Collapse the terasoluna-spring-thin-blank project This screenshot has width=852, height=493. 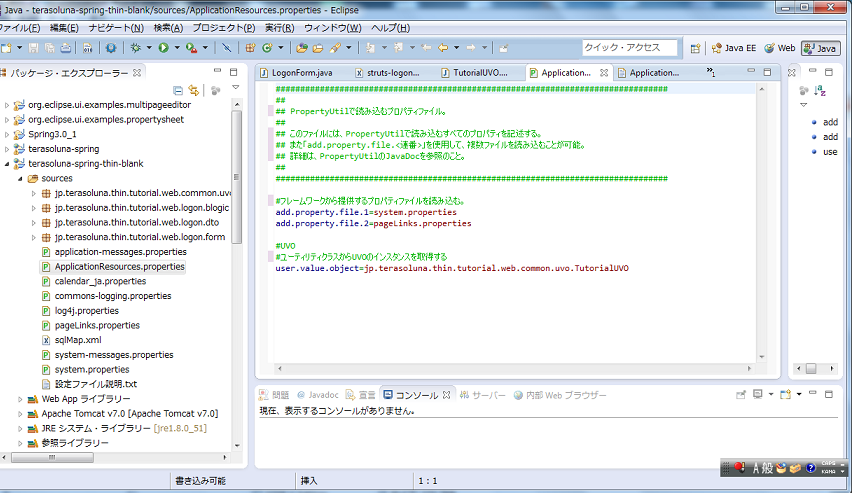(x=7, y=164)
